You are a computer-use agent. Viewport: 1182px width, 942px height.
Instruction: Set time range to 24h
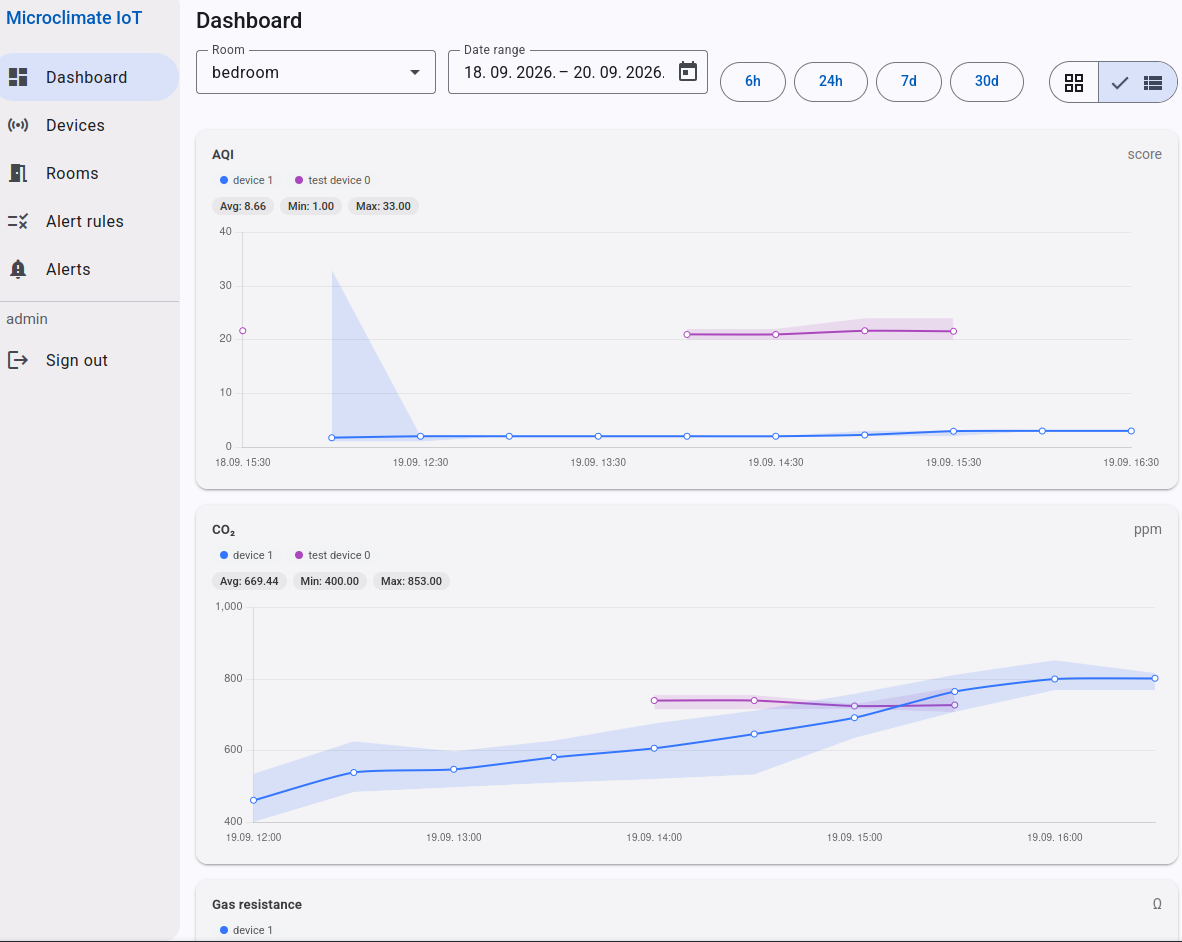831,81
